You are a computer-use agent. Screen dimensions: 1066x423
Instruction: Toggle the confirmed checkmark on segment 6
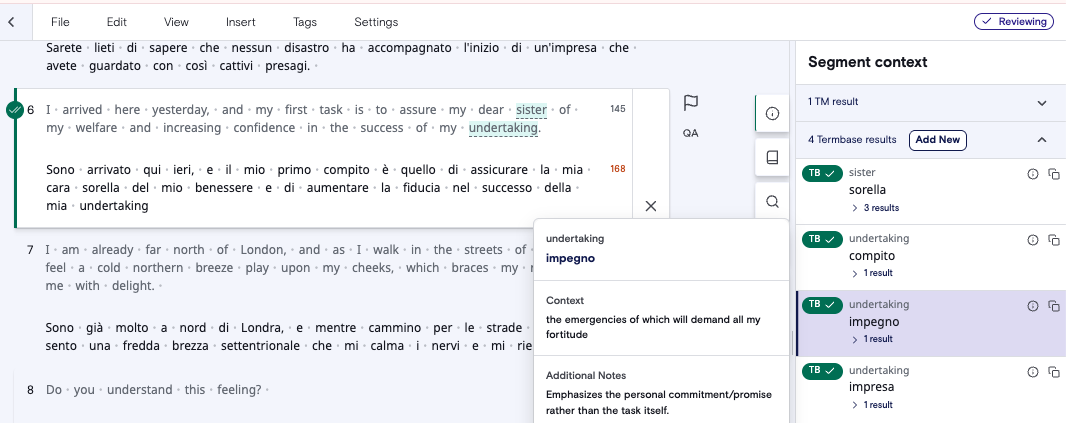tap(15, 109)
